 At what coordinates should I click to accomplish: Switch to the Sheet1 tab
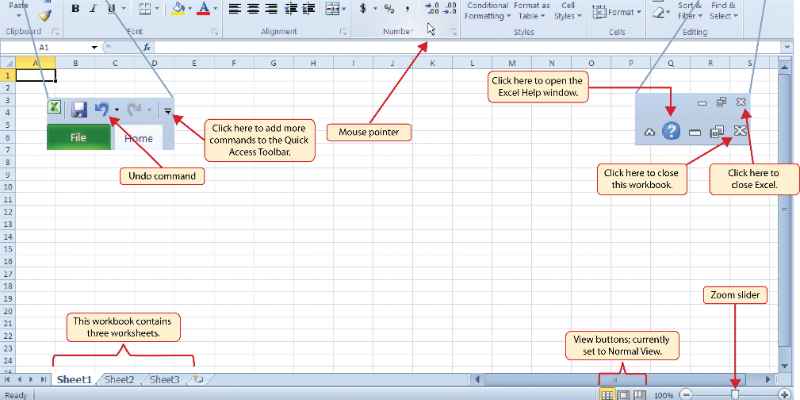pyautogui.click(x=74, y=380)
